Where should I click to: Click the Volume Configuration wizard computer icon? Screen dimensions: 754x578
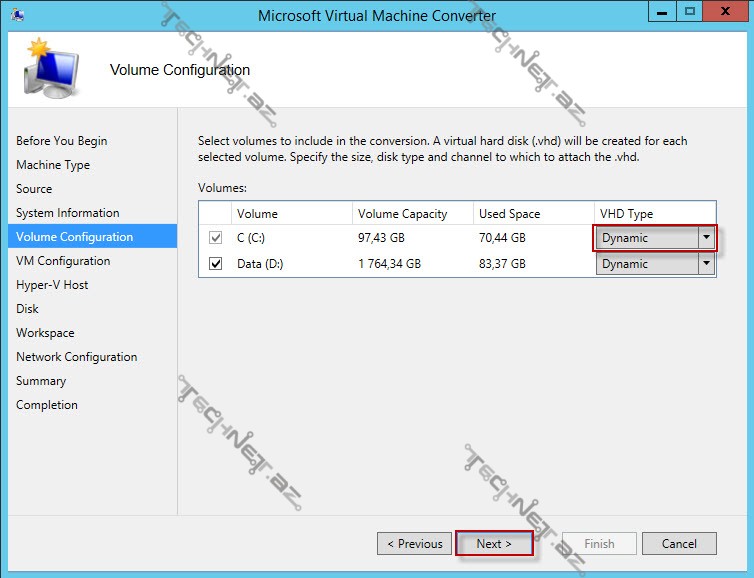[50, 69]
